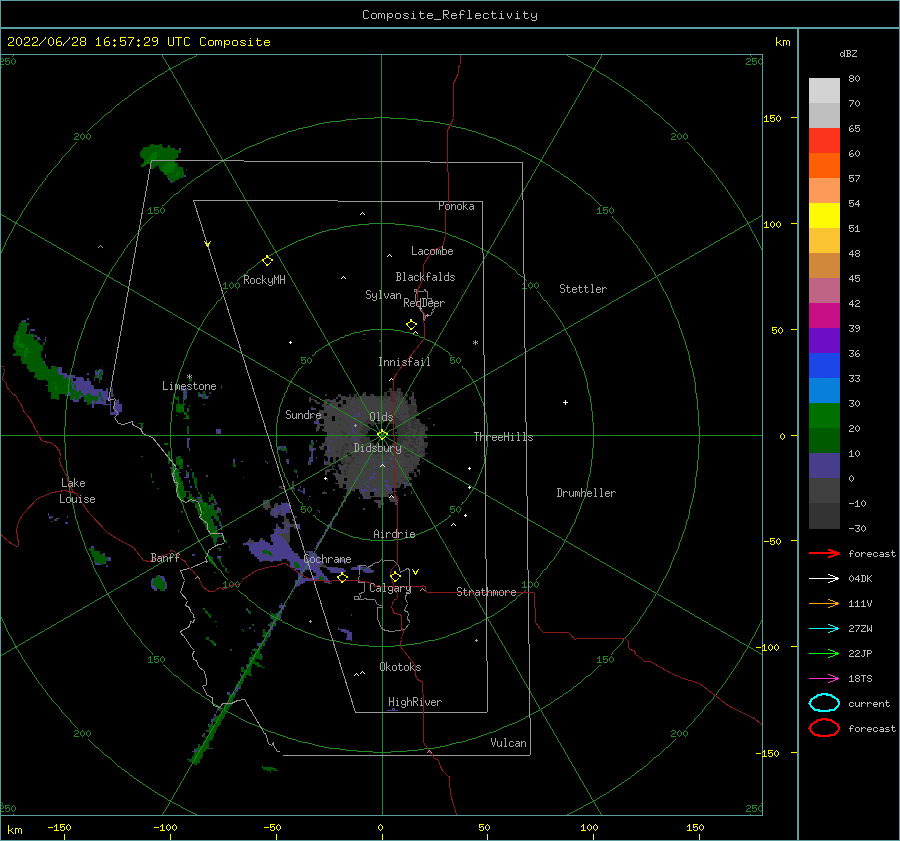This screenshot has height=841, width=900.
Task: Click the Airdrie city label
Action: [x=394, y=534]
